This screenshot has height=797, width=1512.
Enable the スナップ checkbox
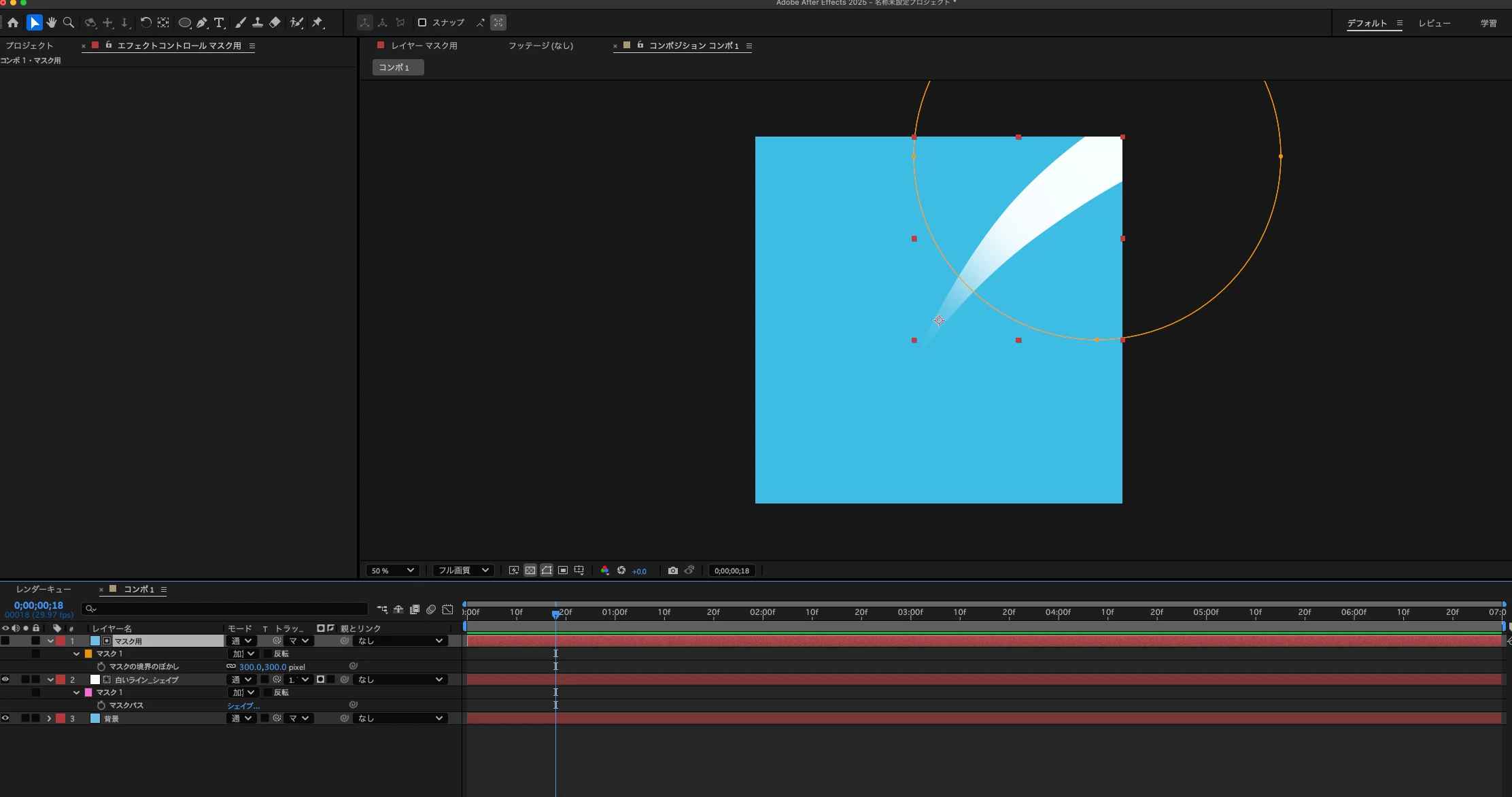pyautogui.click(x=422, y=22)
